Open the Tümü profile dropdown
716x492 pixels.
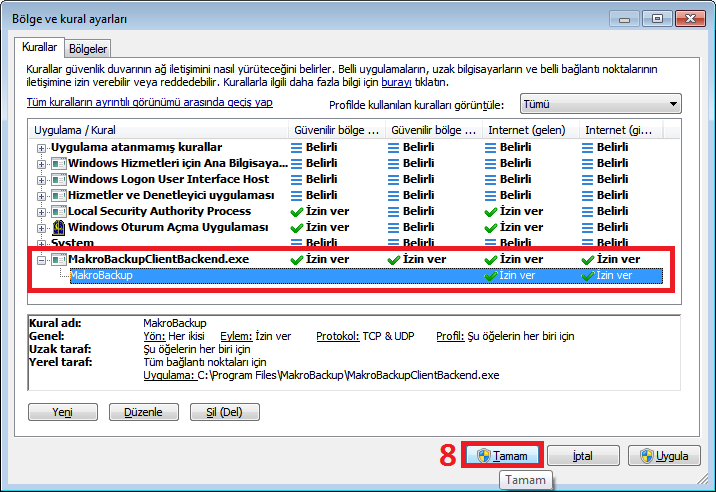(x=600, y=104)
